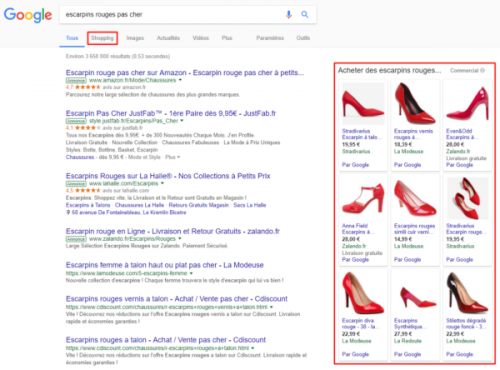Open the Images tab
The image size is (500, 370).
[x=135, y=38]
